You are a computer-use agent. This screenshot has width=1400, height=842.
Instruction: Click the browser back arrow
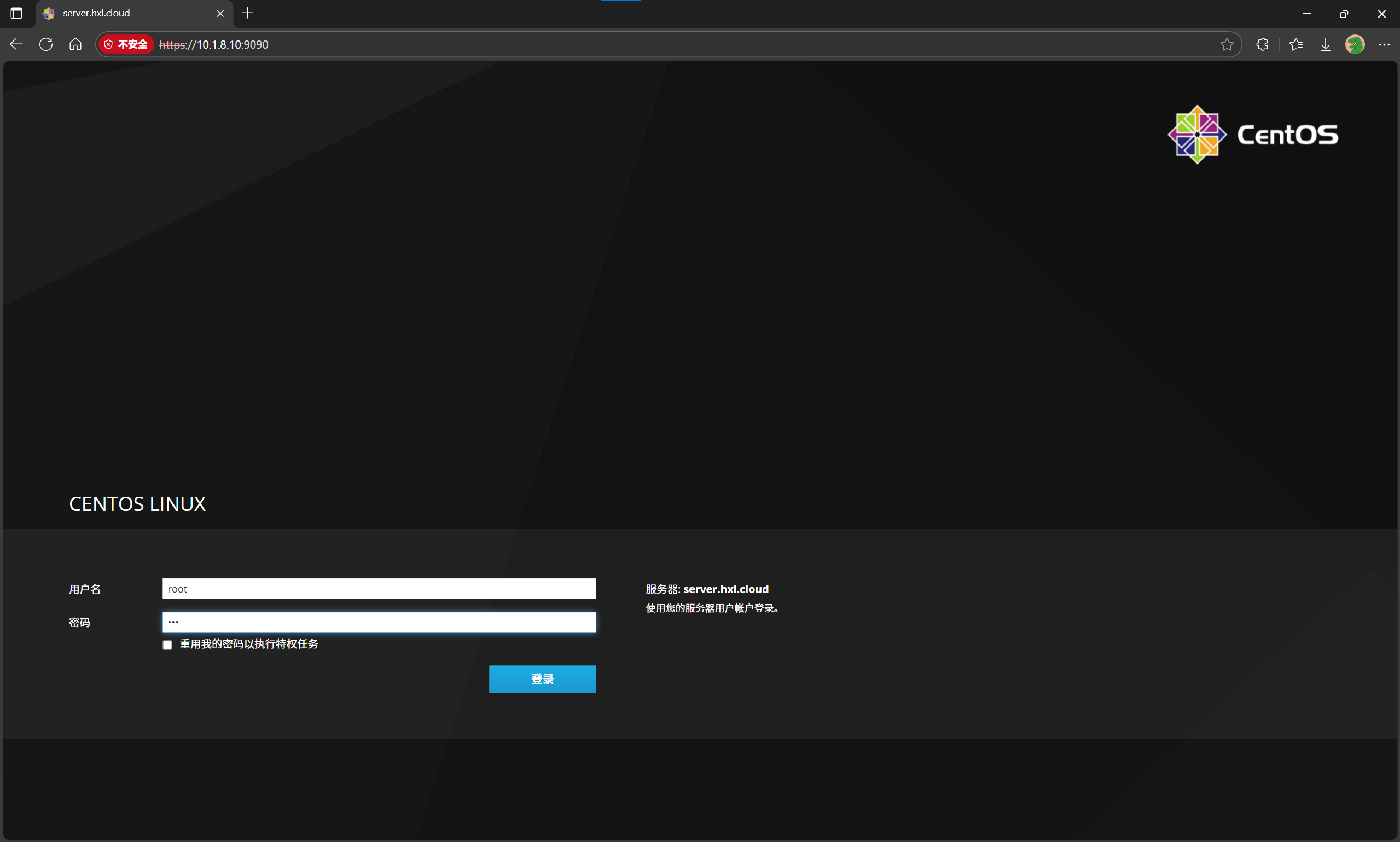click(x=16, y=44)
